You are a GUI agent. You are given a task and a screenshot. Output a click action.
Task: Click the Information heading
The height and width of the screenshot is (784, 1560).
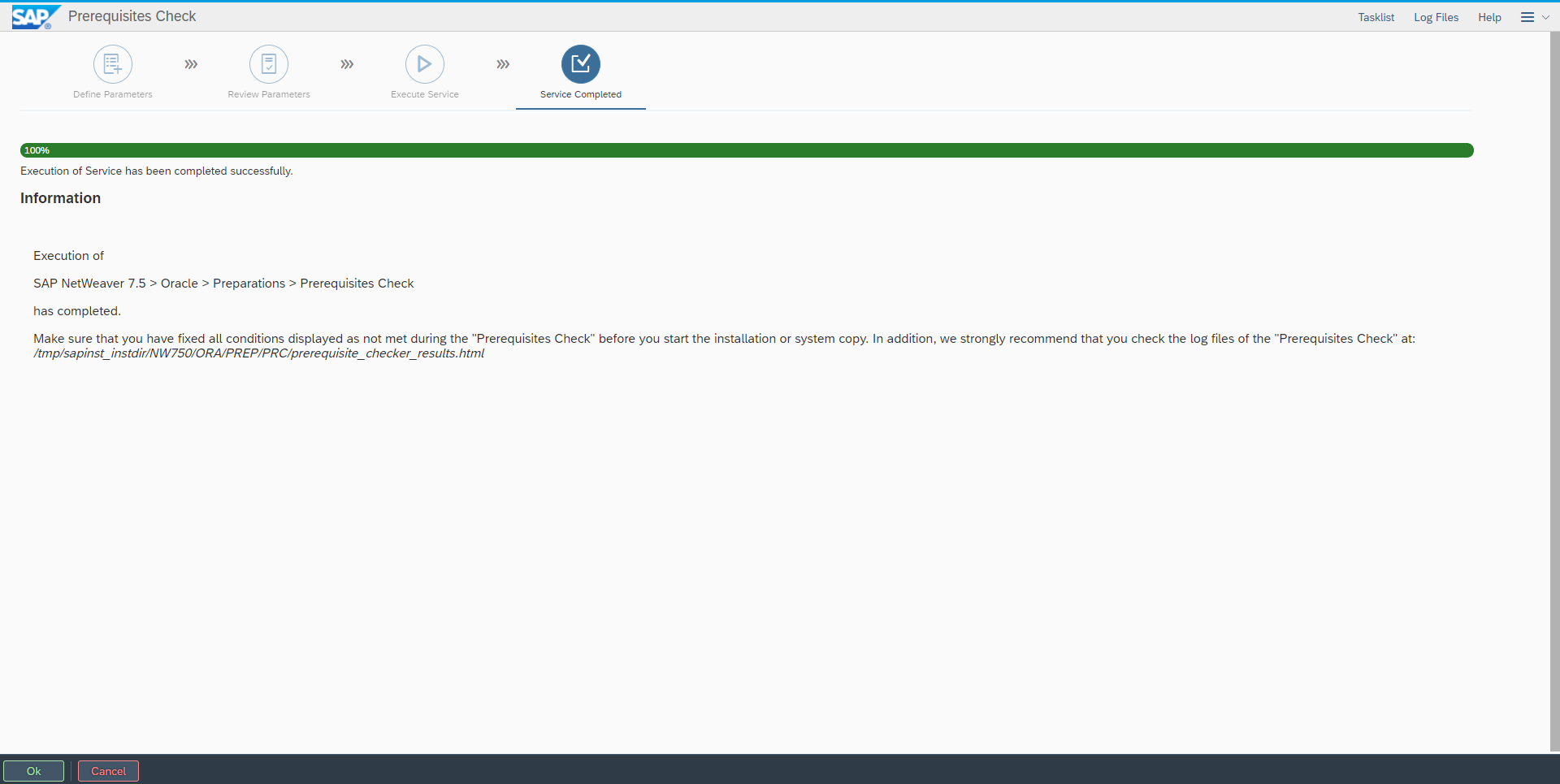point(60,198)
